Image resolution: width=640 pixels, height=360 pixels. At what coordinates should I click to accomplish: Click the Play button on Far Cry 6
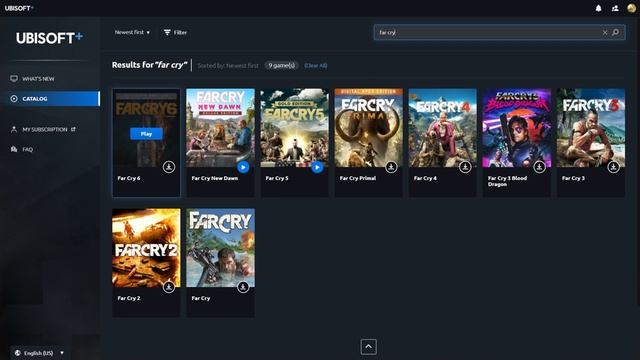coord(146,134)
